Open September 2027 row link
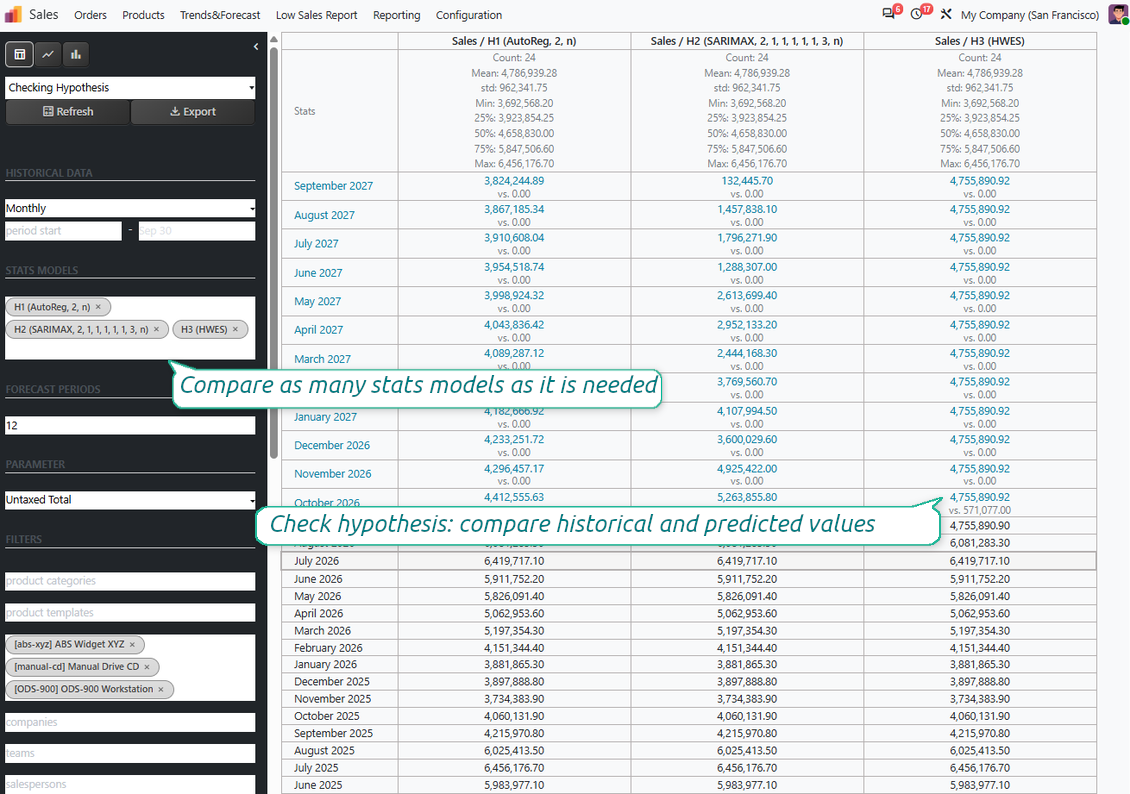The image size is (1130, 794). point(333,186)
